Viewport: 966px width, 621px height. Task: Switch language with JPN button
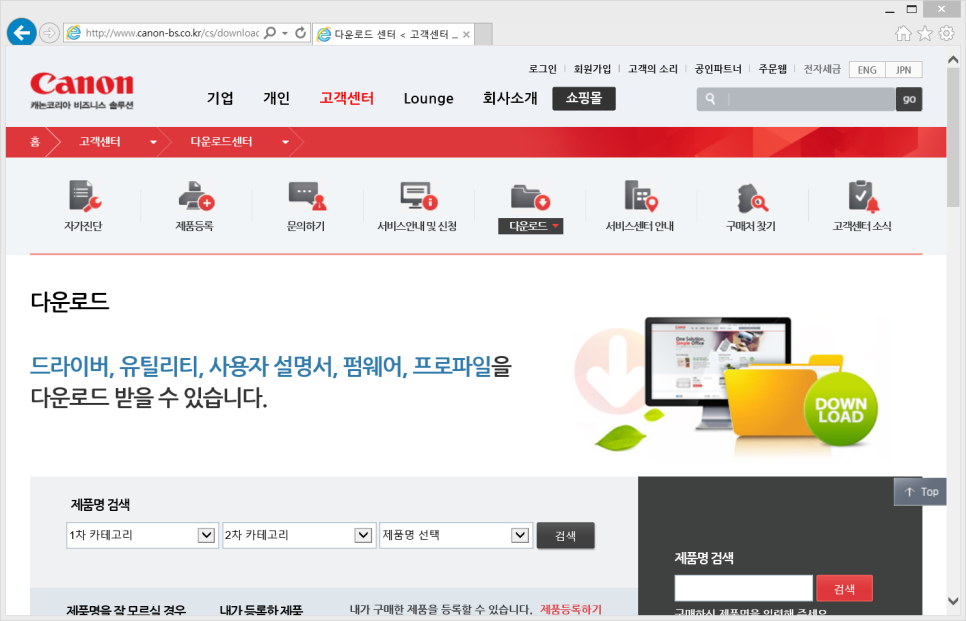(x=904, y=70)
